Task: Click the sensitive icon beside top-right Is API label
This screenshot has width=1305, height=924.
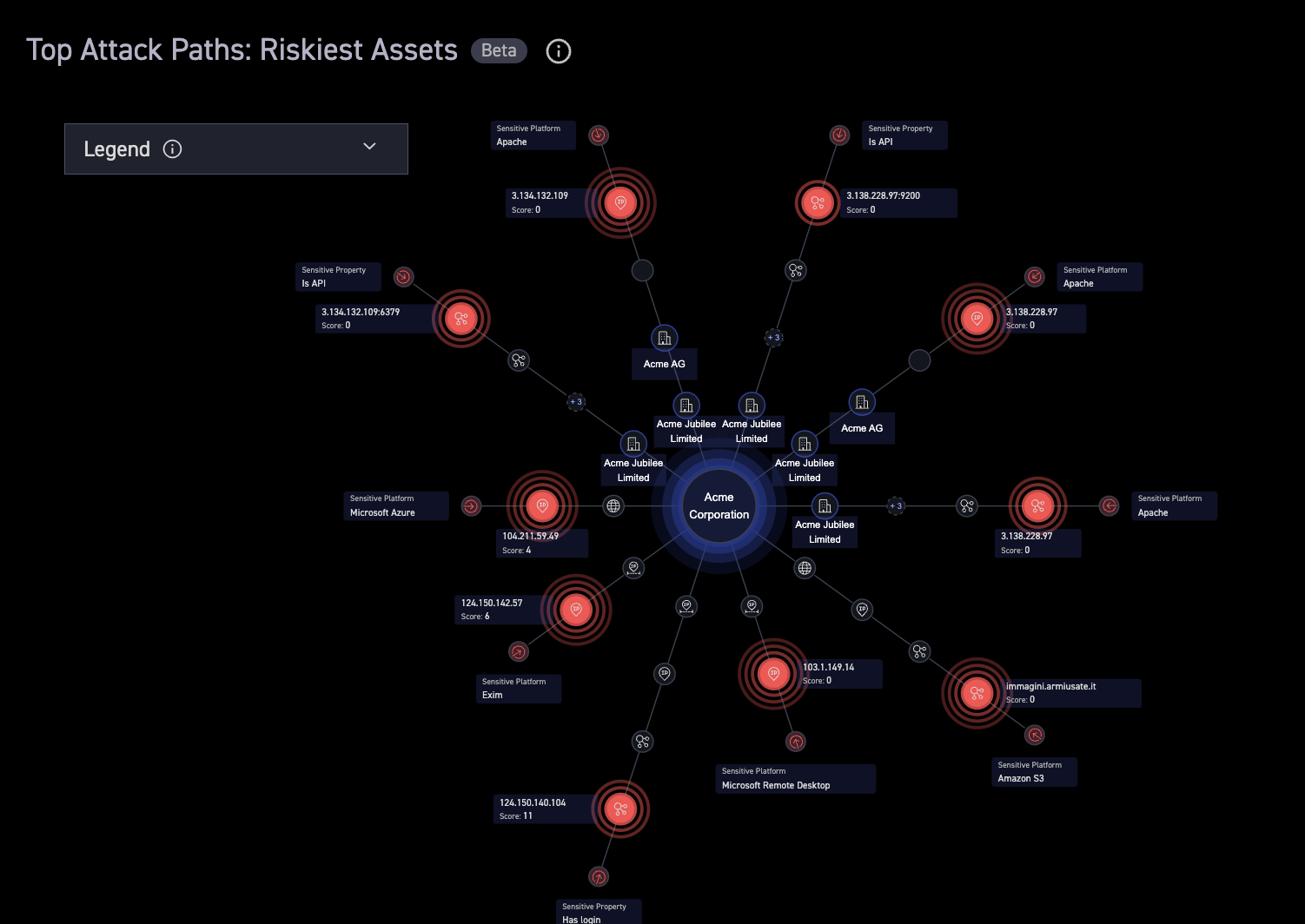Action: pos(839,135)
